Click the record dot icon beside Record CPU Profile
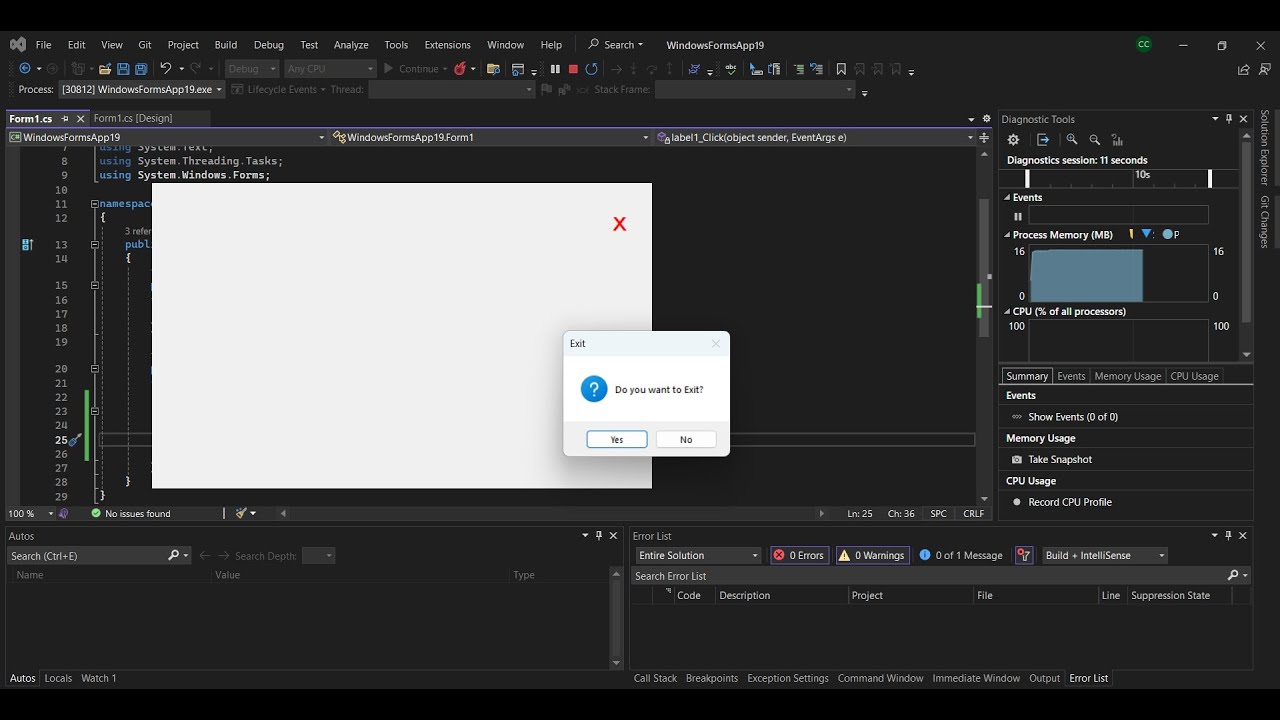The width and height of the screenshot is (1280, 720). pos(1017,502)
